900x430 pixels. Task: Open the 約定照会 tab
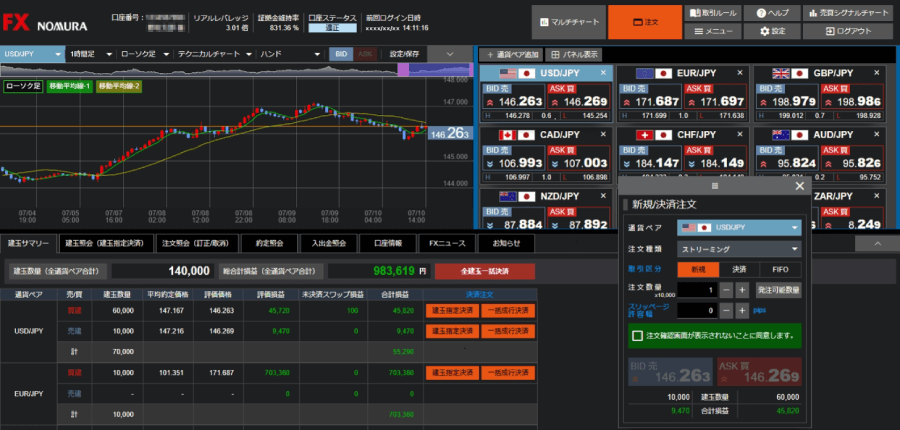269,243
